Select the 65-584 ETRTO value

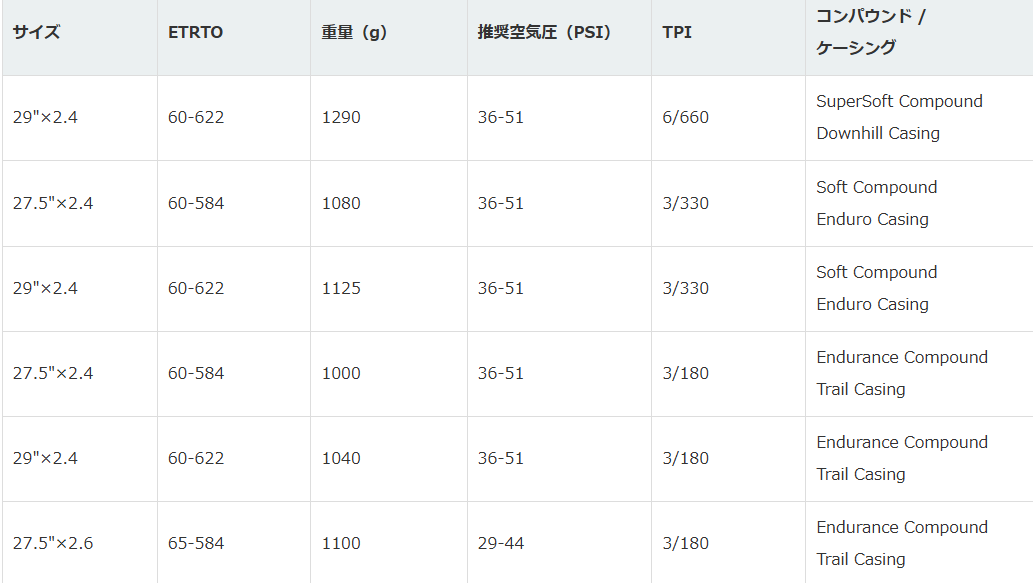196,543
